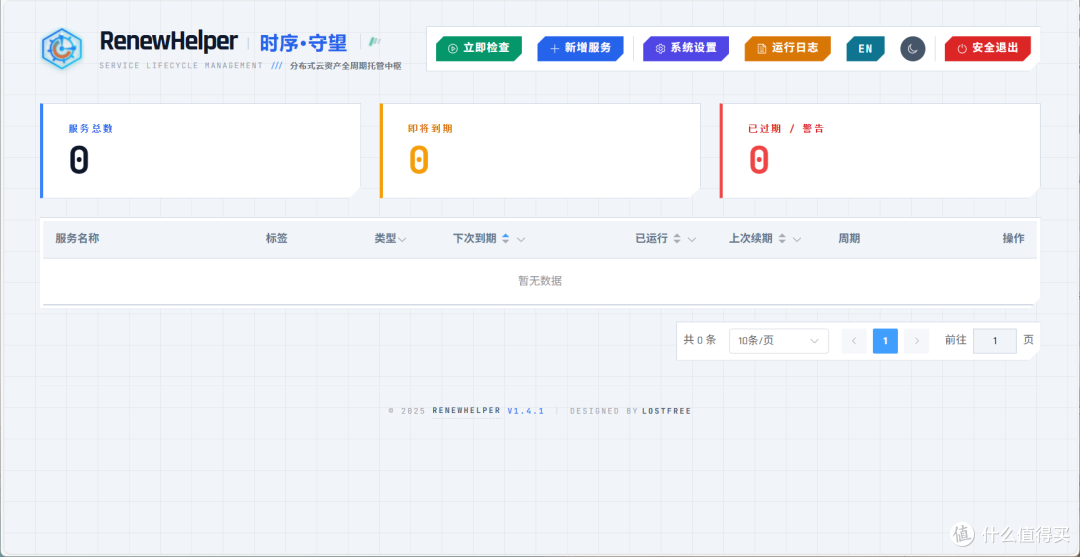Click the RenewHelper title text
The height and width of the screenshot is (557, 1080).
tap(169, 41)
